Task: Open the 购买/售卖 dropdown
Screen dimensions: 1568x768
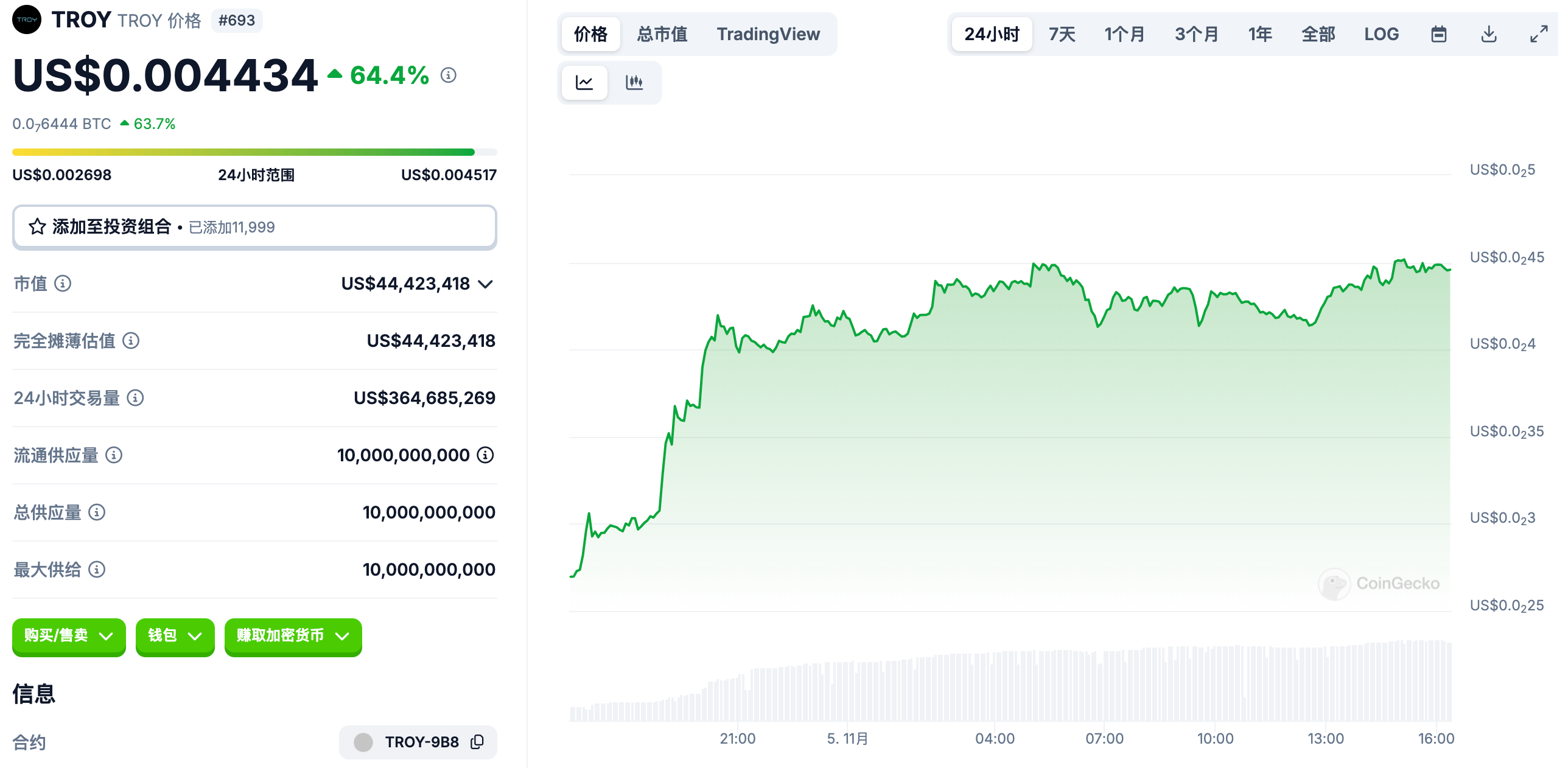Action: 69,636
